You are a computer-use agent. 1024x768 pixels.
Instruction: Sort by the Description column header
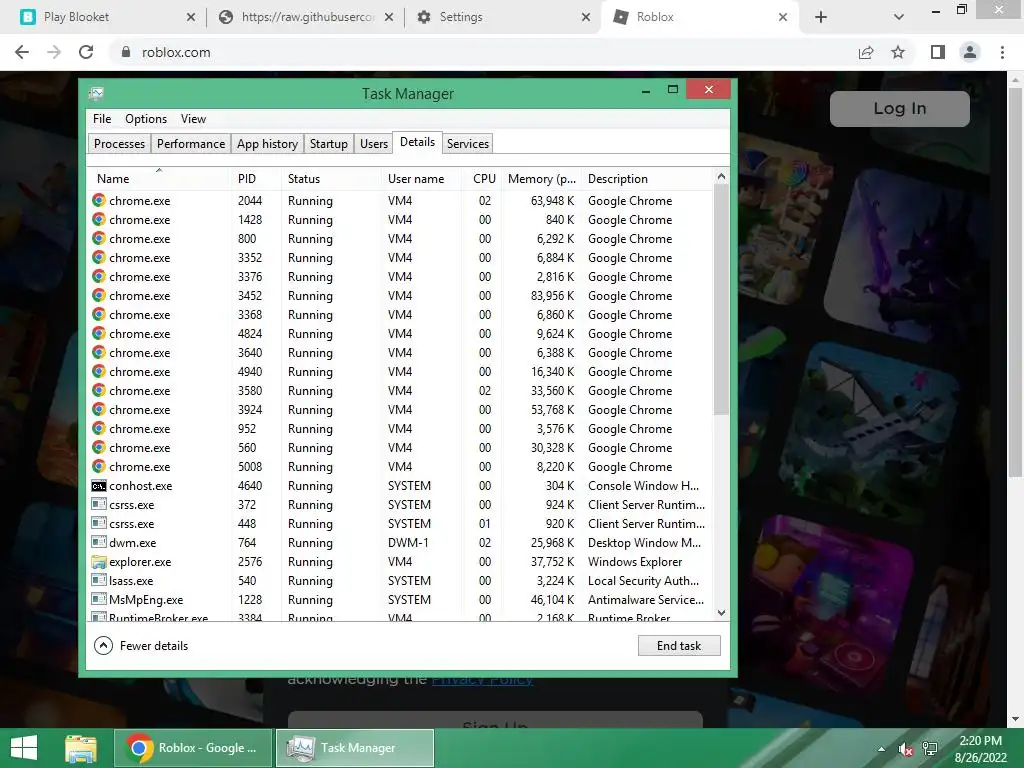(647, 179)
